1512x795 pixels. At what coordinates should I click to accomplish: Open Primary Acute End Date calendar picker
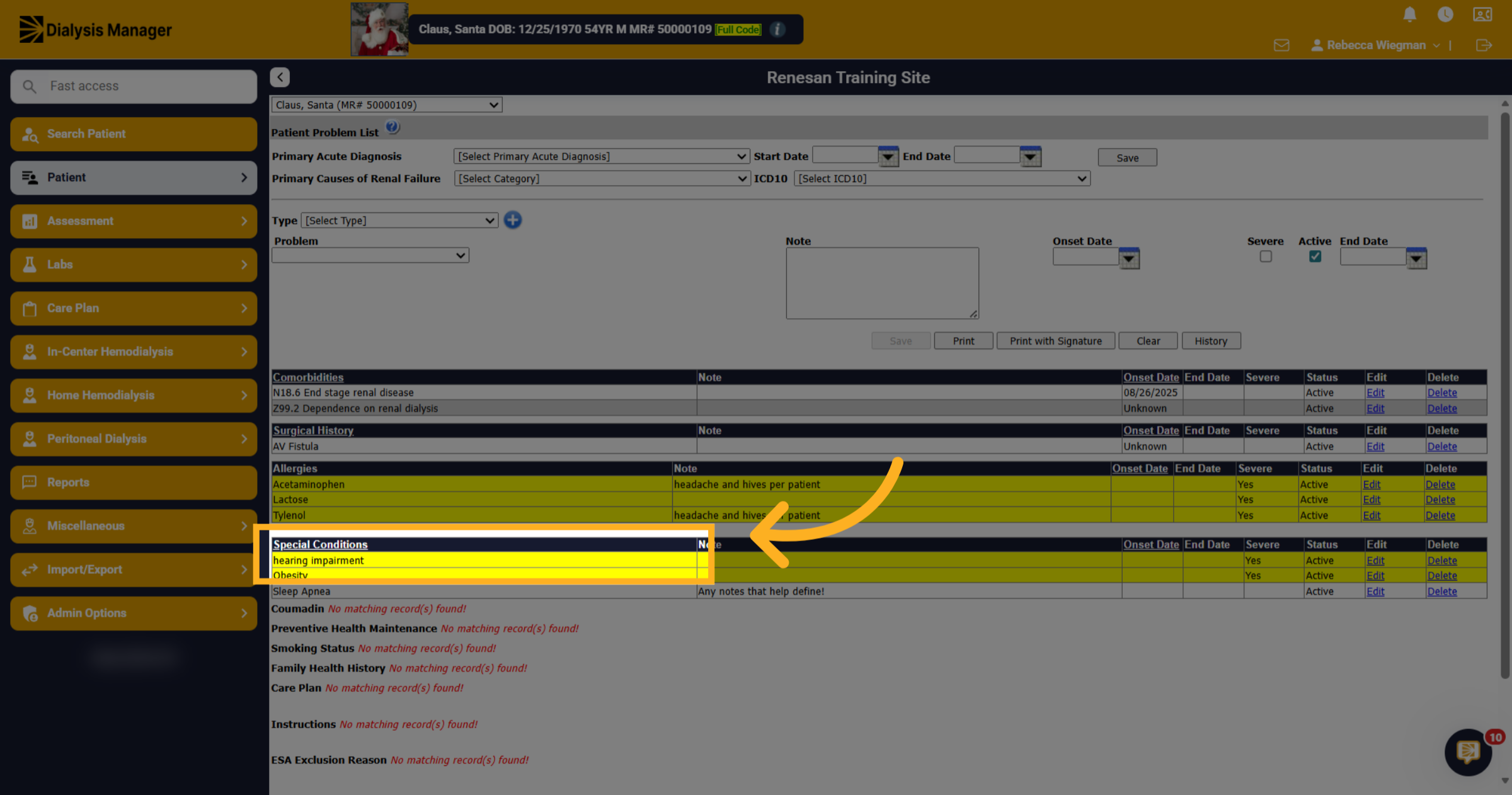click(x=1031, y=156)
